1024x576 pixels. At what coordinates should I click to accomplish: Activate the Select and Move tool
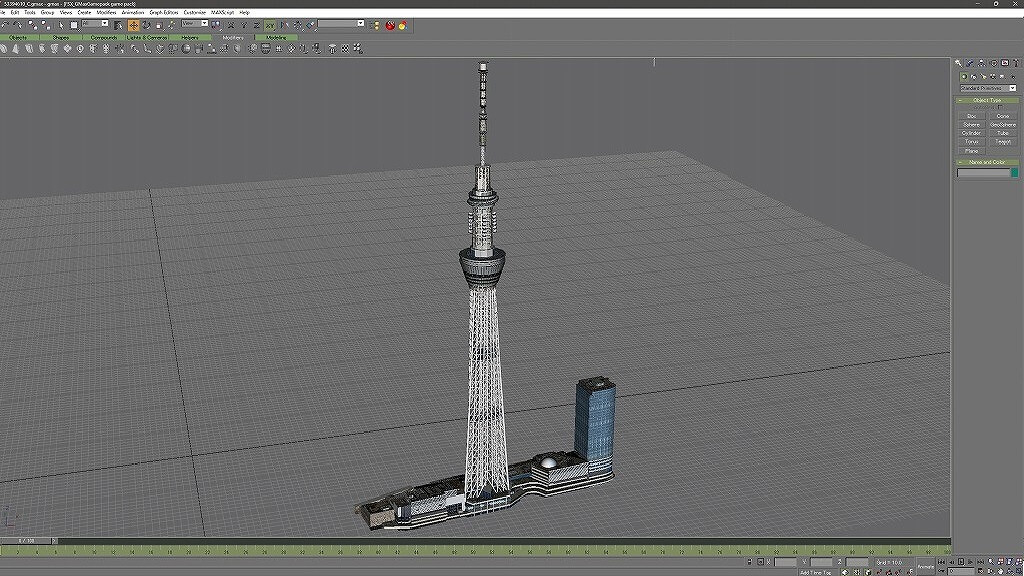[133, 25]
